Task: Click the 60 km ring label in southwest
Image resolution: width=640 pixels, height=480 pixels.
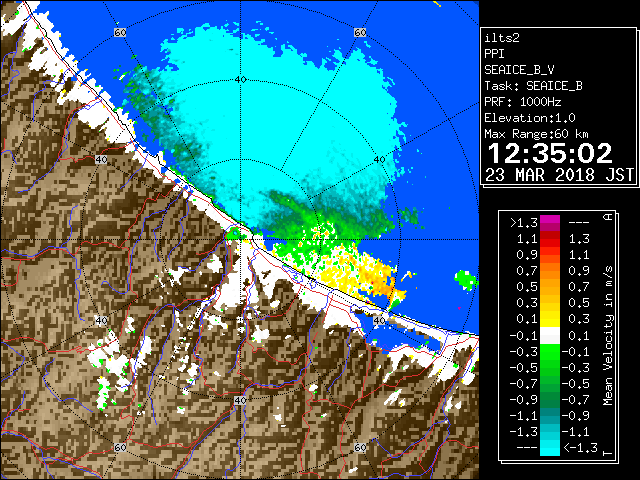Action: [120, 447]
